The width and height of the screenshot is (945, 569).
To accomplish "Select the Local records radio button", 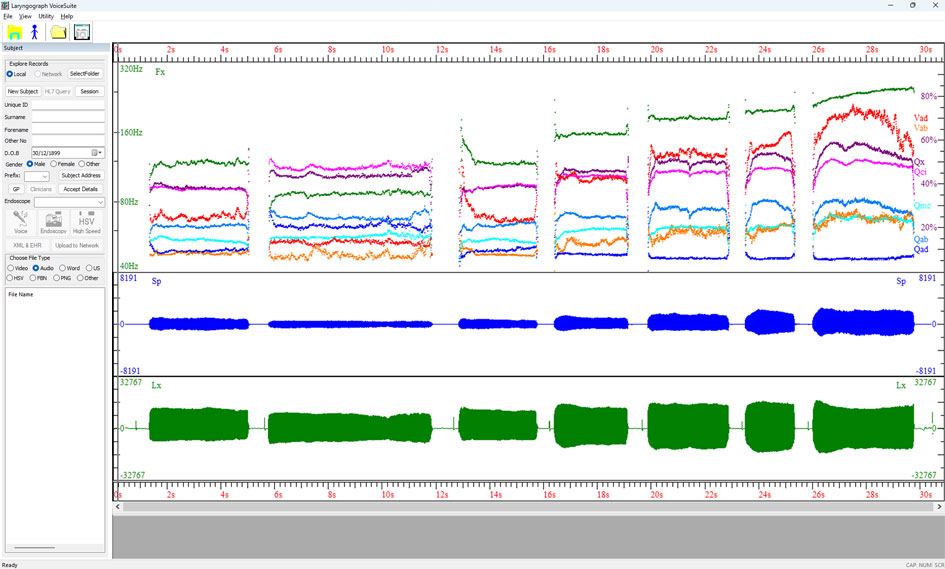I will click(10, 74).
